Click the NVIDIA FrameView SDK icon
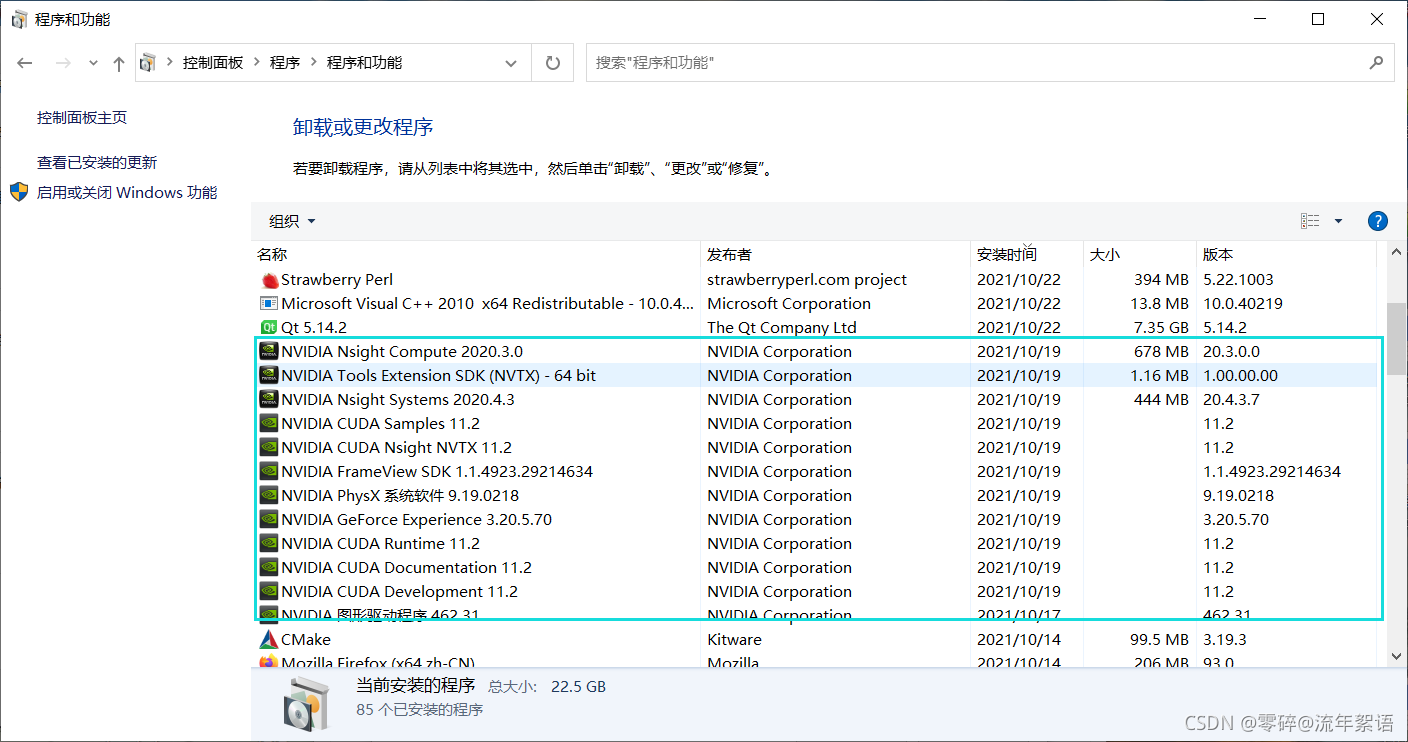 tap(268, 472)
